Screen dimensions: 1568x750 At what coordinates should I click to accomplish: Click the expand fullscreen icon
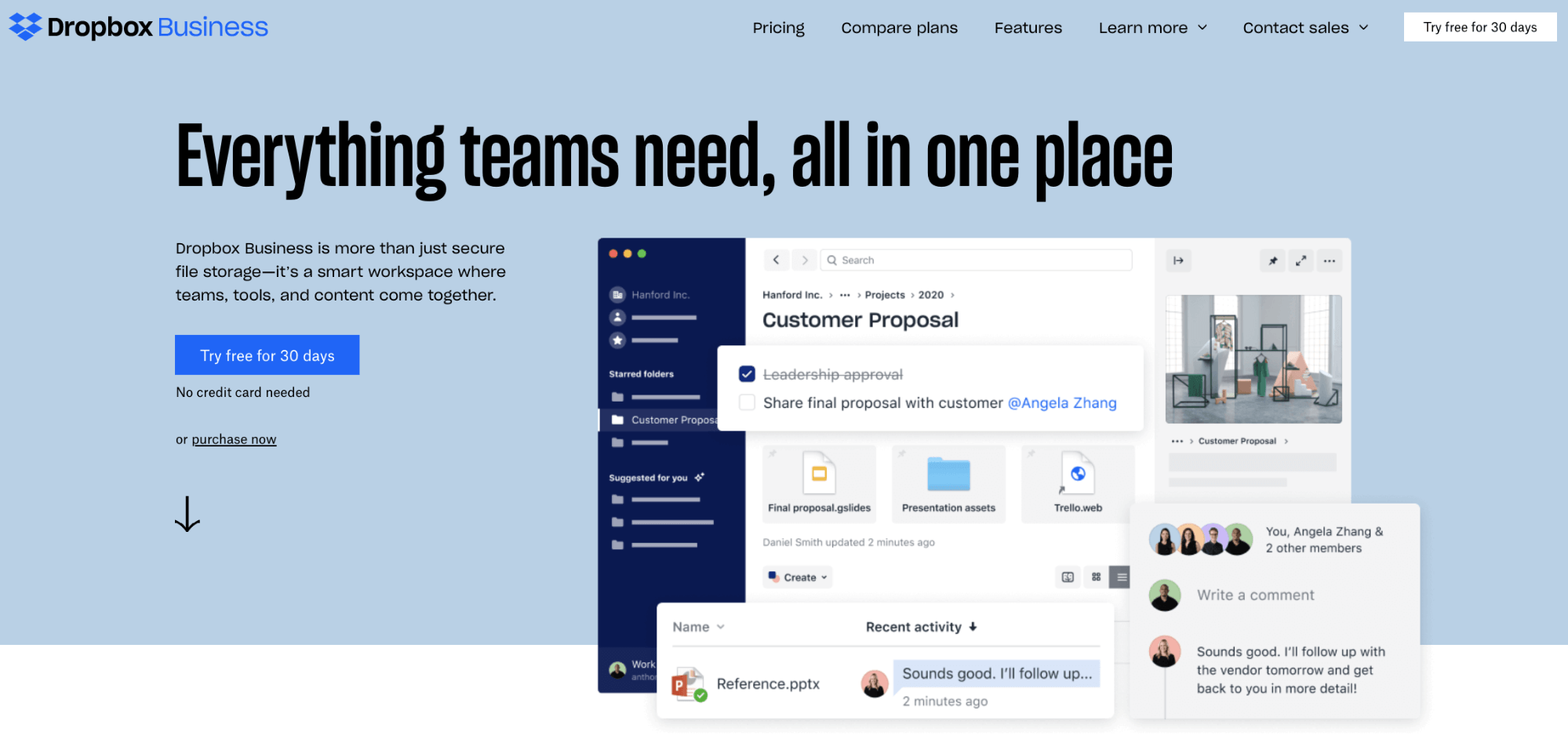coord(1301,260)
